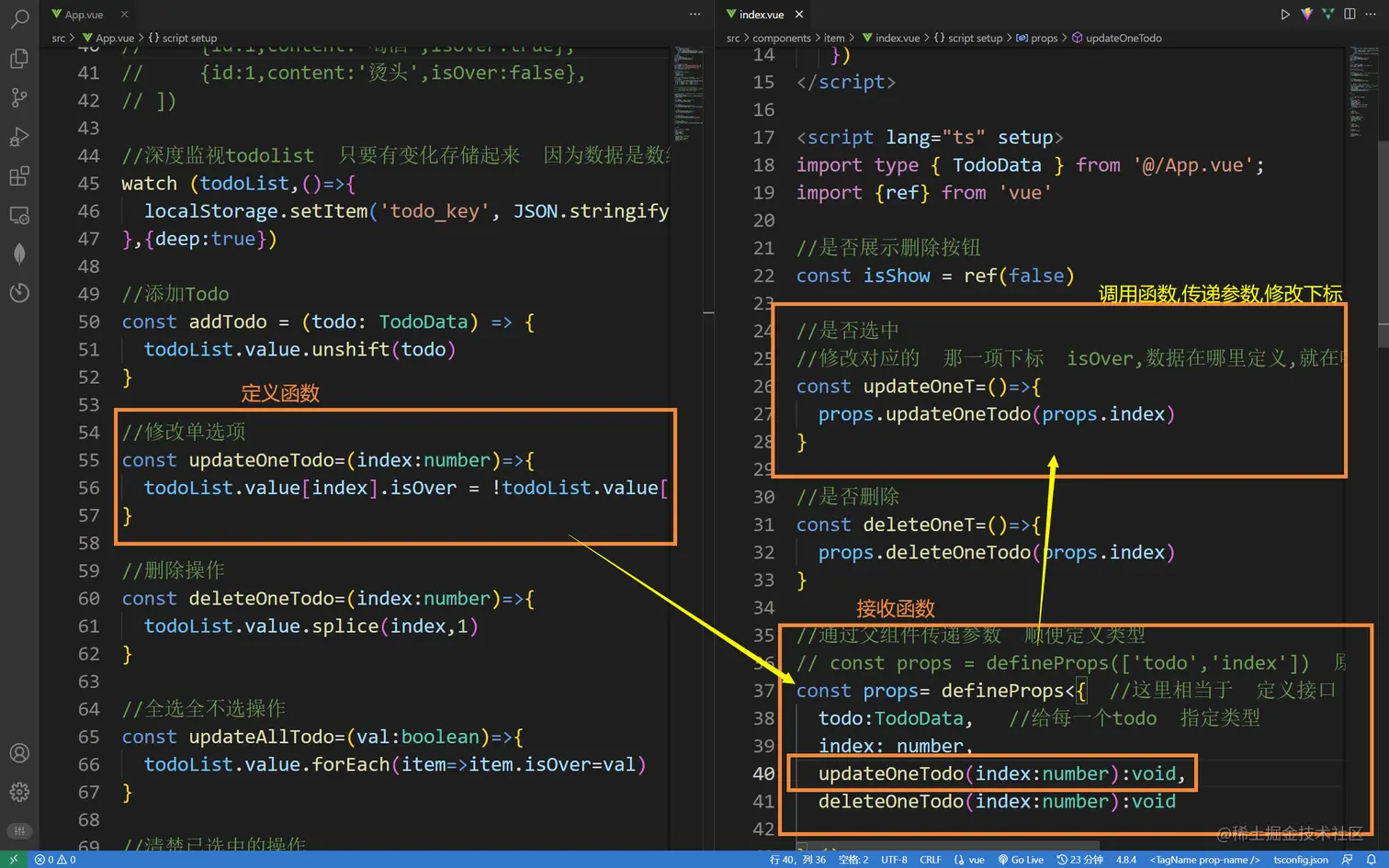The height and width of the screenshot is (868, 1389).
Task: Click line number 54 in App.vue
Action: click(88, 433)
